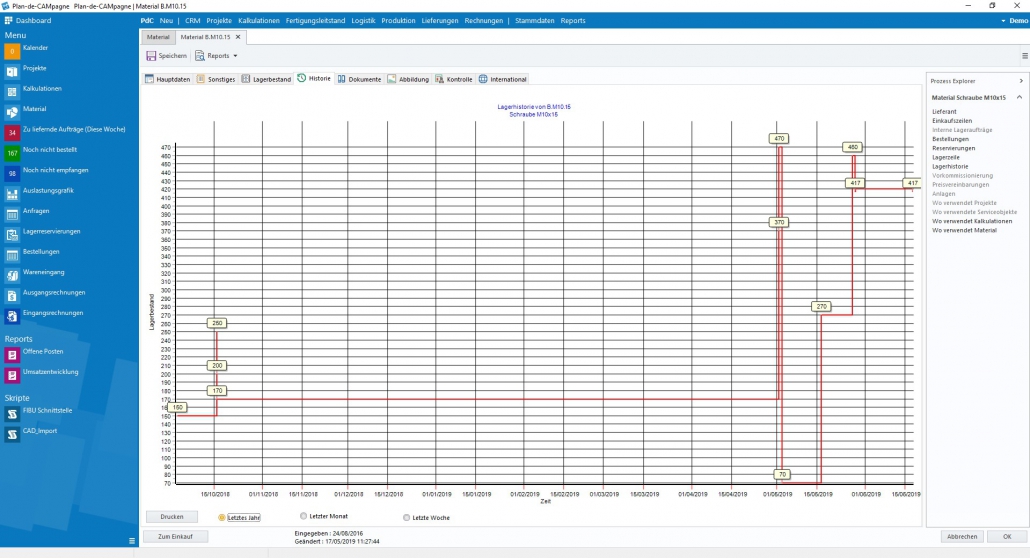Open Reservierungen in Prozess Explorer
The image size is (1030, 558).
[x=953, y=149]
